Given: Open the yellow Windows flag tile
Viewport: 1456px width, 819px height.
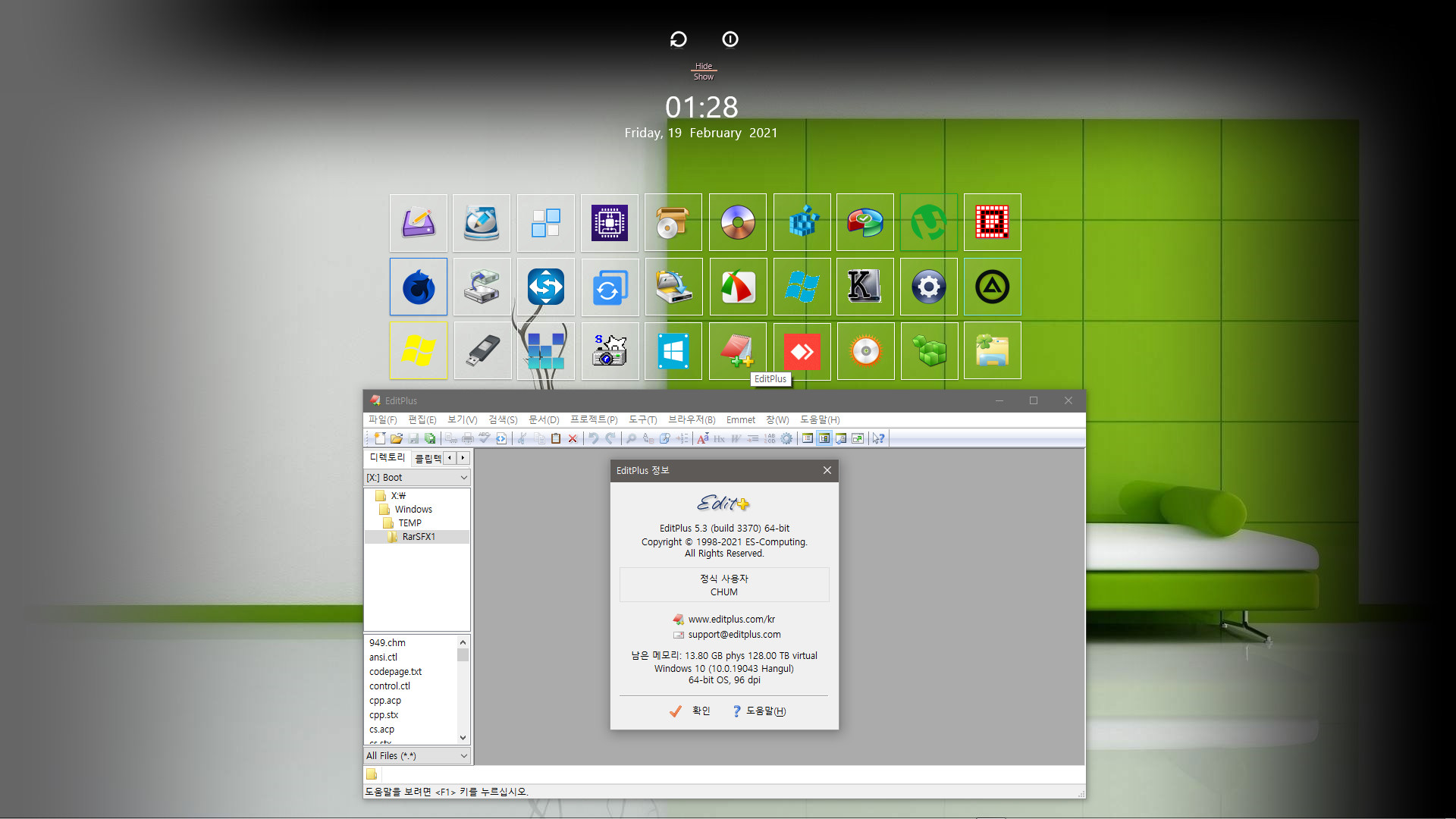Looking at the screenshot, I should point(419,351).
